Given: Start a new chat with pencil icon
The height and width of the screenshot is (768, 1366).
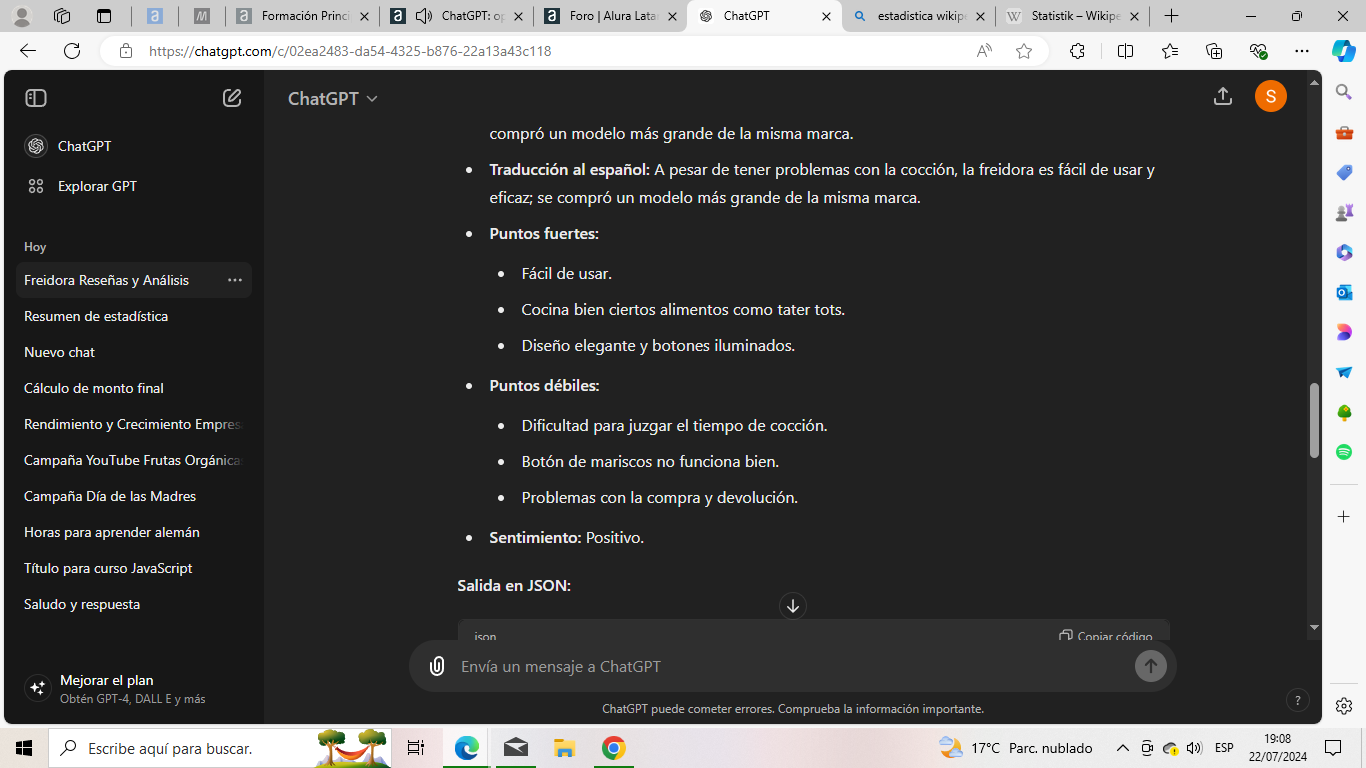Looking at the screenshot, I should coord(232,98).
